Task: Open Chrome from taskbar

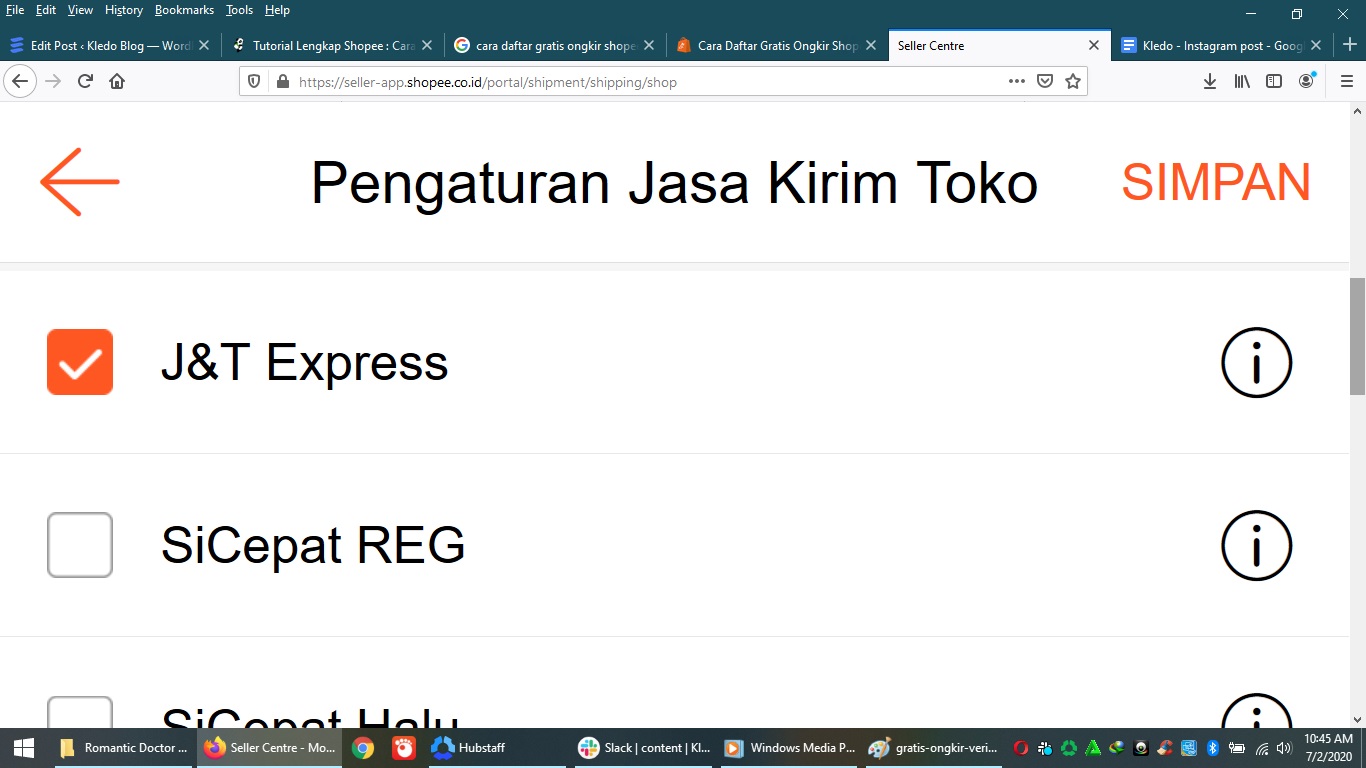Action: 363,748
